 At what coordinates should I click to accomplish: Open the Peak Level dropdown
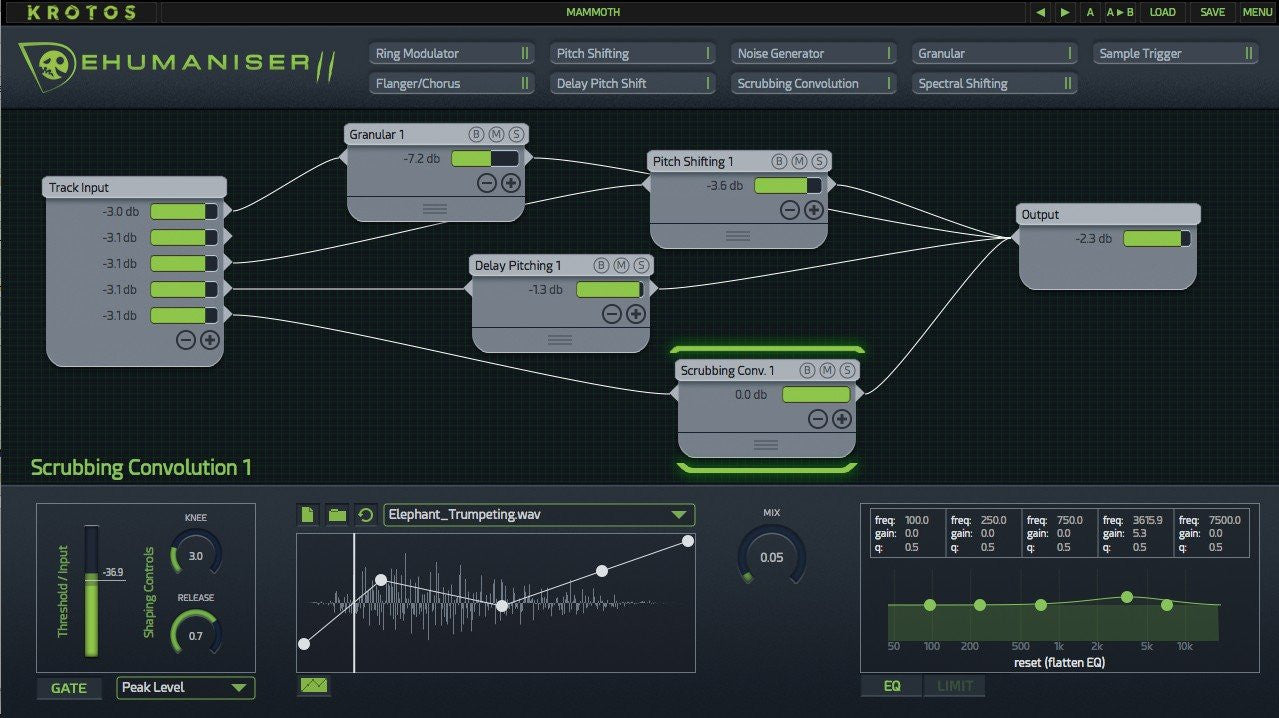coord(186,688)
